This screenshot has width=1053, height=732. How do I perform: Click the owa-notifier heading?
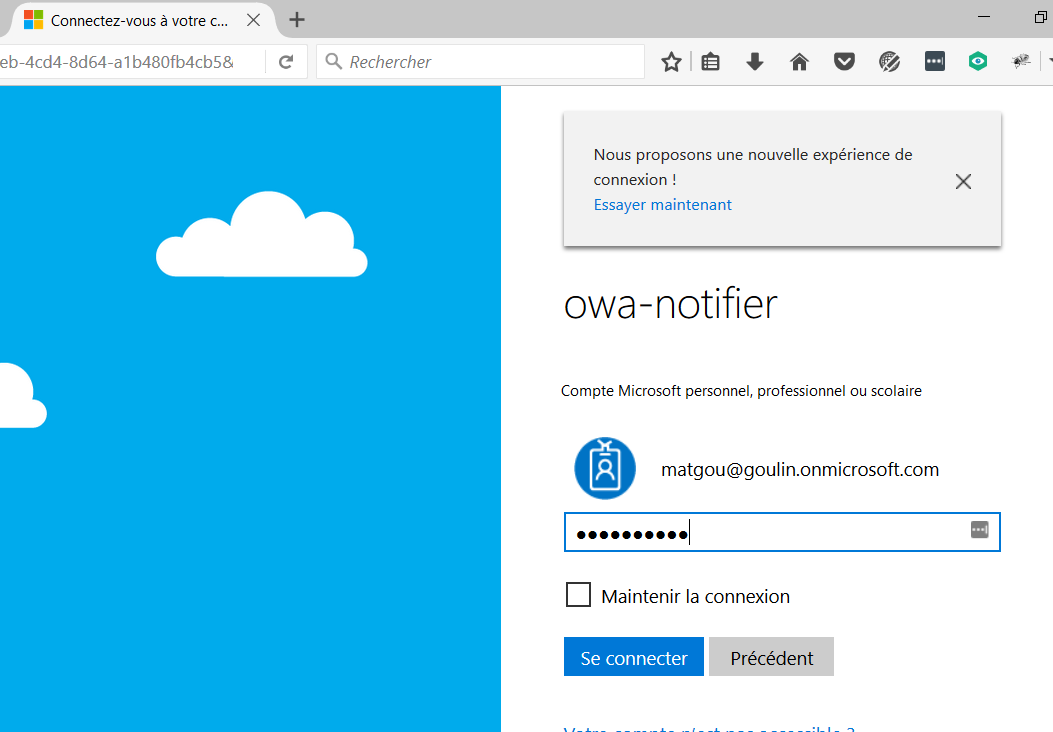coord(670,304)
